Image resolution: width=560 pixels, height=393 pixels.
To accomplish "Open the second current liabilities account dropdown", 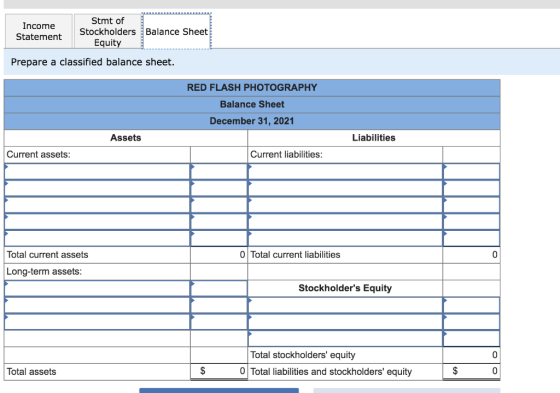I will point(345,188).
